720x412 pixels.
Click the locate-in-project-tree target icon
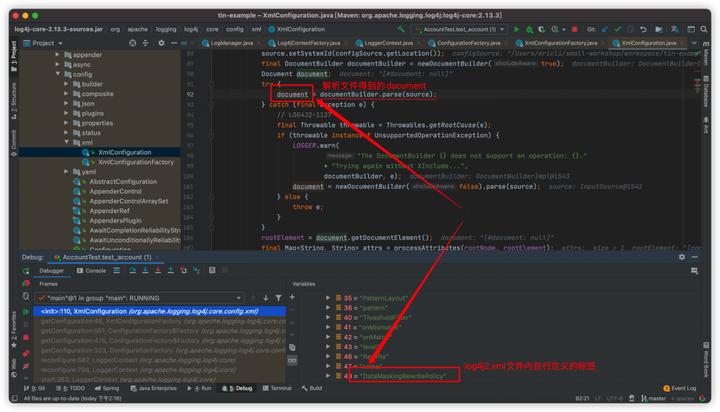[133, 43]
